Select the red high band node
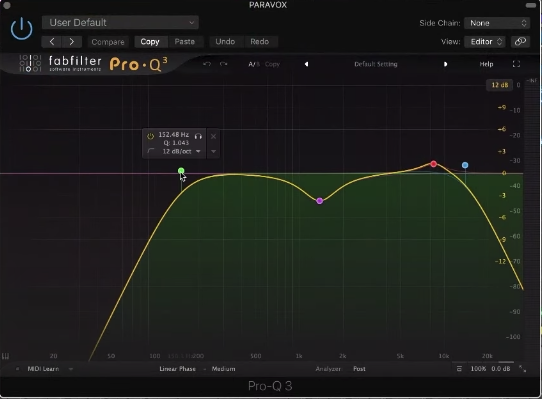 [x=433, y=164]
